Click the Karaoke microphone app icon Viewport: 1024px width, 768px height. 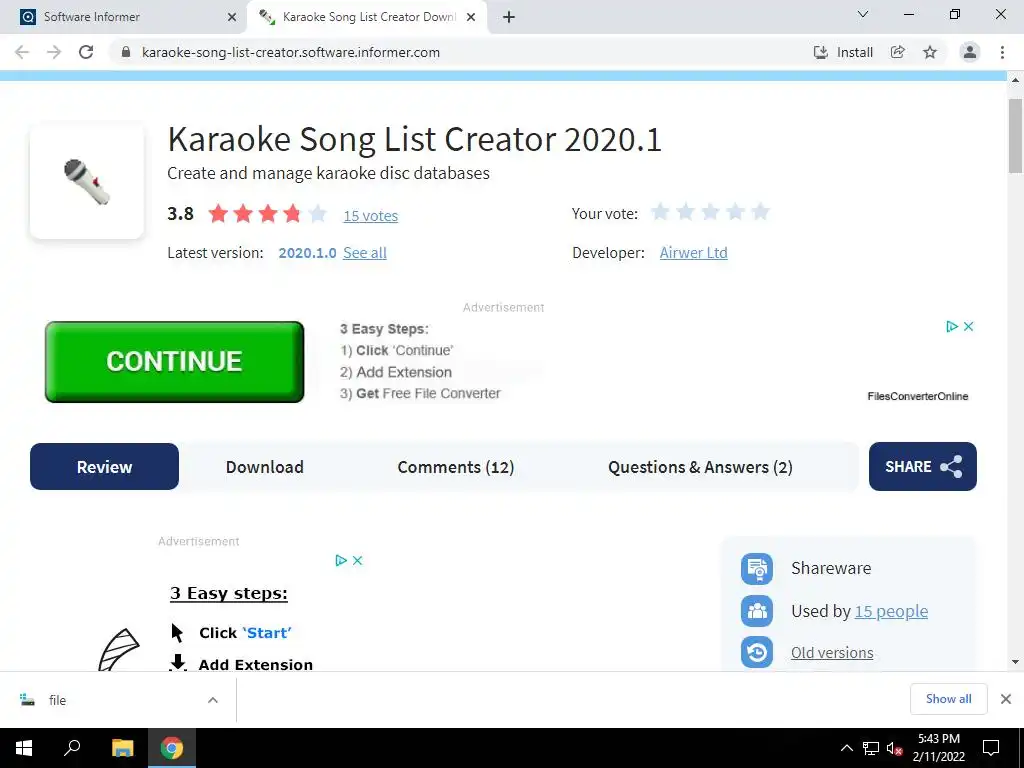(87, 182)
